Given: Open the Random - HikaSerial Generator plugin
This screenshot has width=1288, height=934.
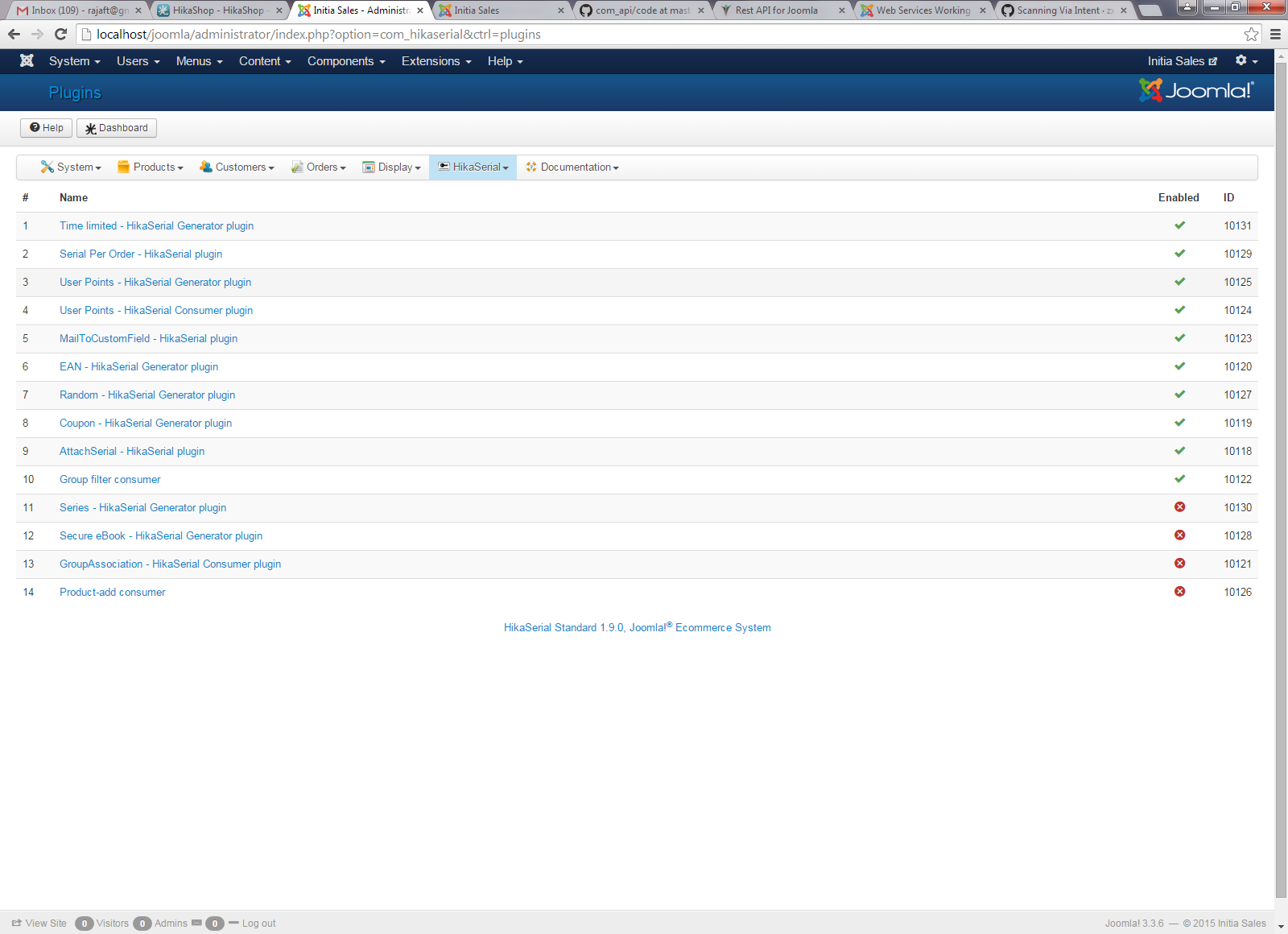Looking at the screenshot, I should click(x=147, y=395).
